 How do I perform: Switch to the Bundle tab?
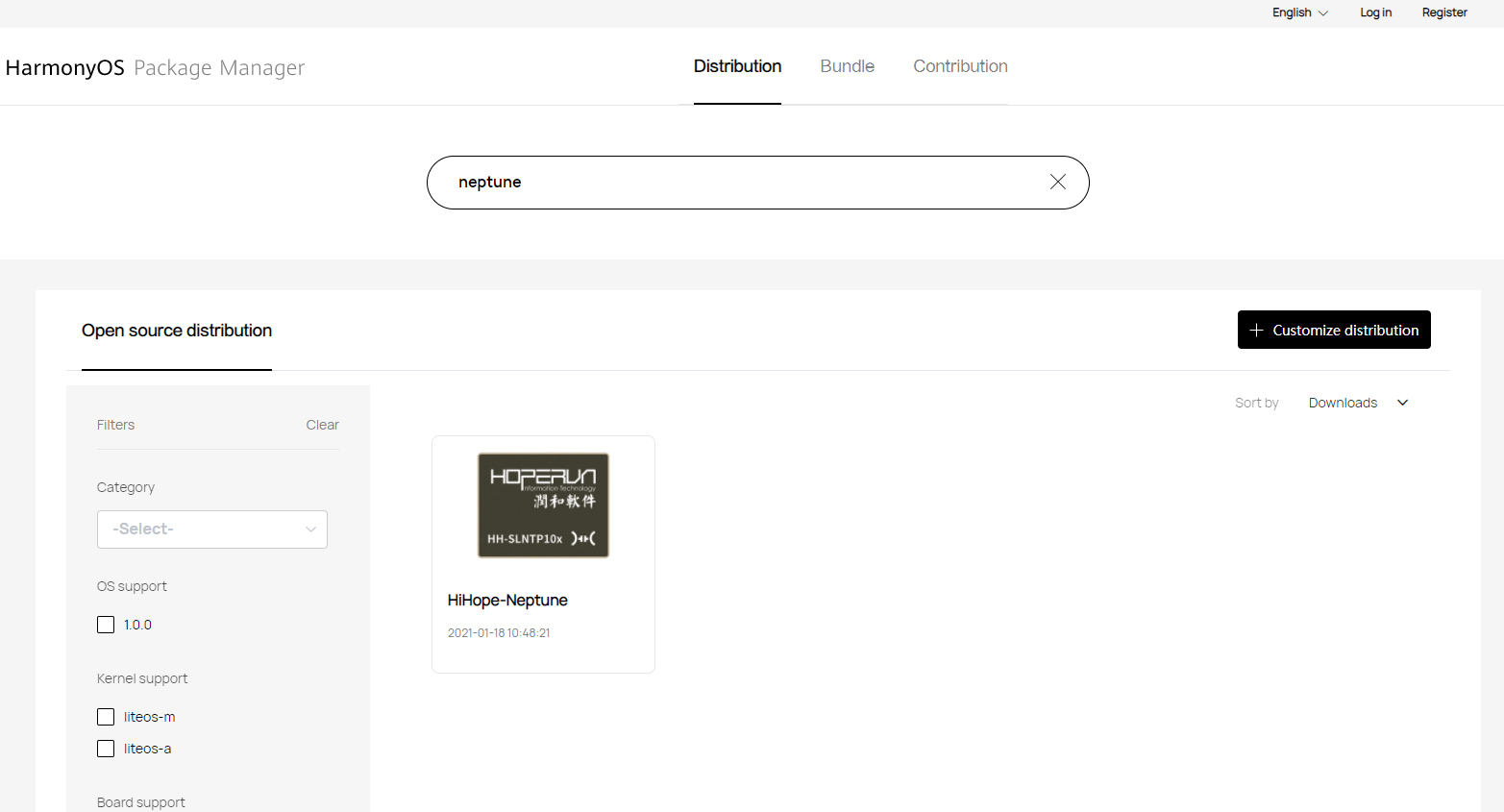point(847,66)
